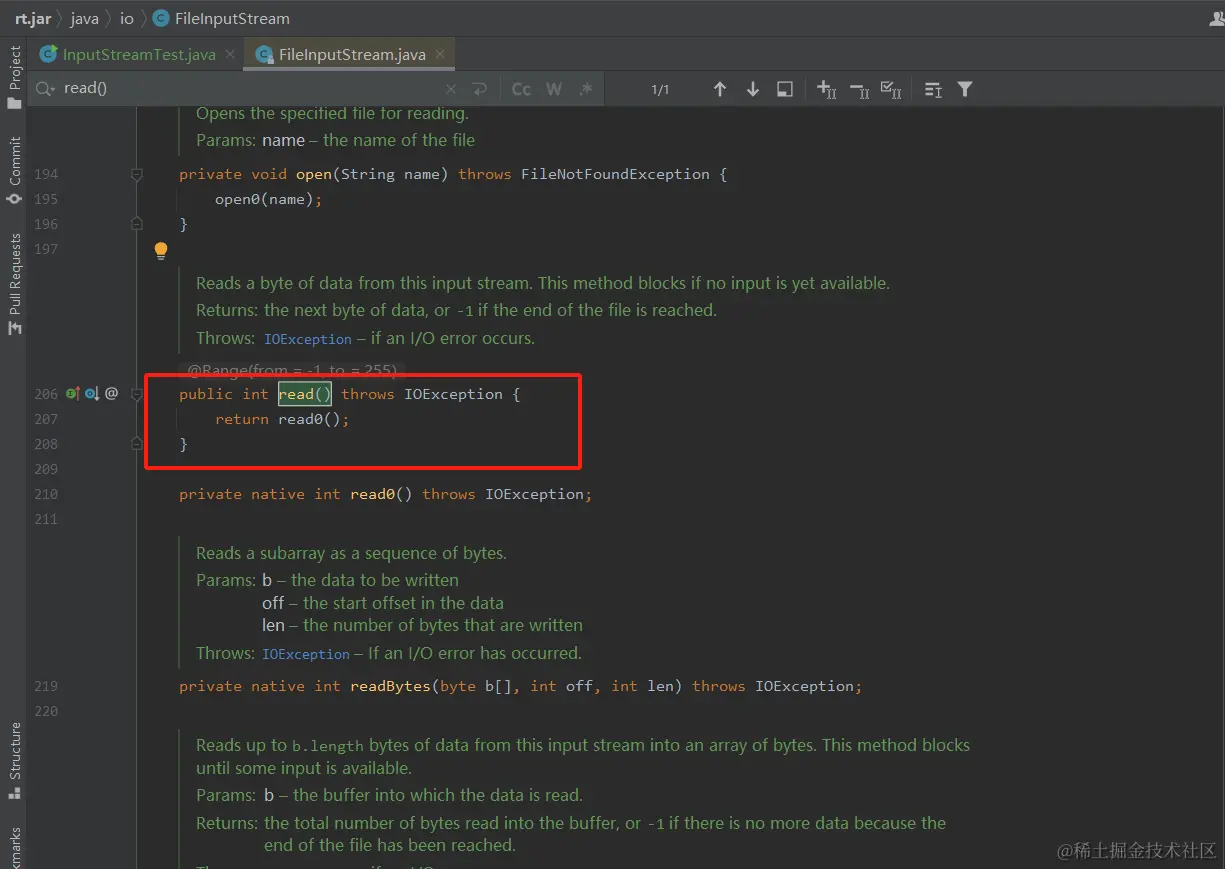Click the yellow lightbulb intention icon

coord(160,250)
